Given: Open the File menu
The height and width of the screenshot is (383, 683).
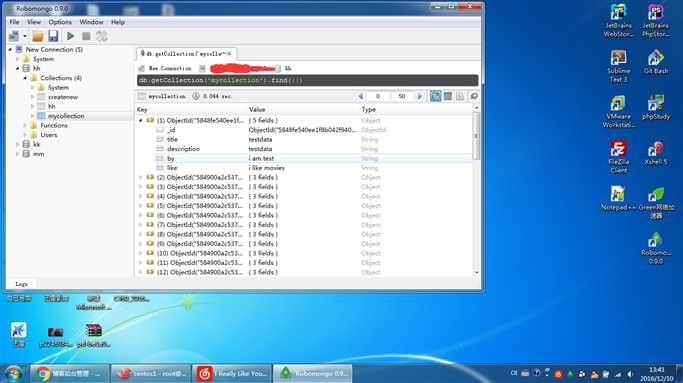Looking at the screenshot, I should pos(14,22).
